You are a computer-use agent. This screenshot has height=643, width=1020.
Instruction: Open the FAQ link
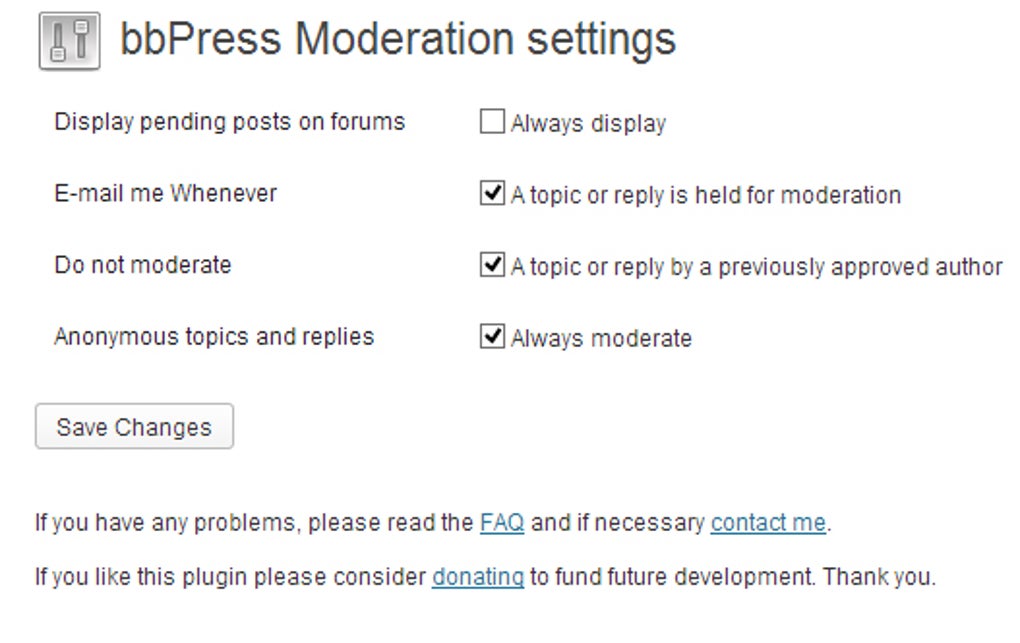coord(502,522)
